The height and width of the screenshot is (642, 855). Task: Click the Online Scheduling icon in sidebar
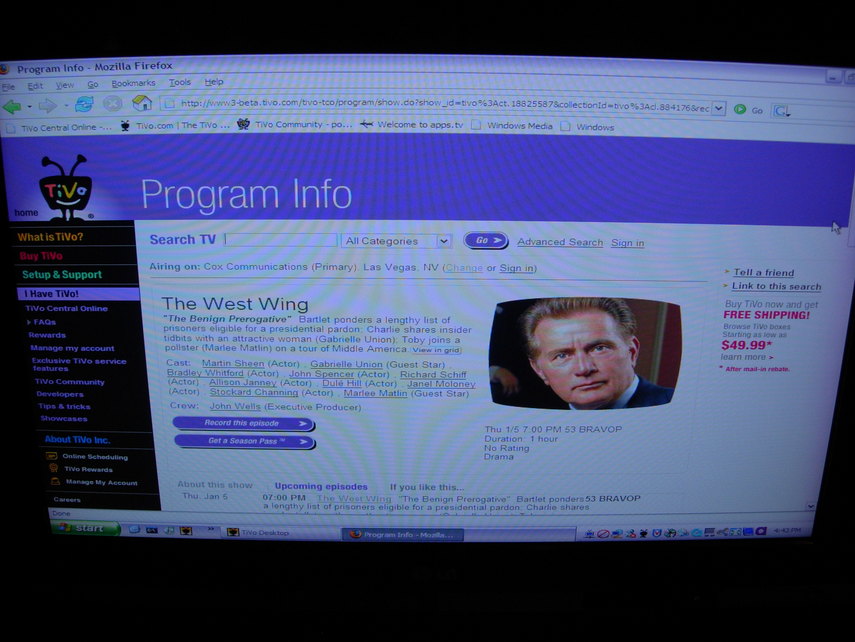click(52, 456)
